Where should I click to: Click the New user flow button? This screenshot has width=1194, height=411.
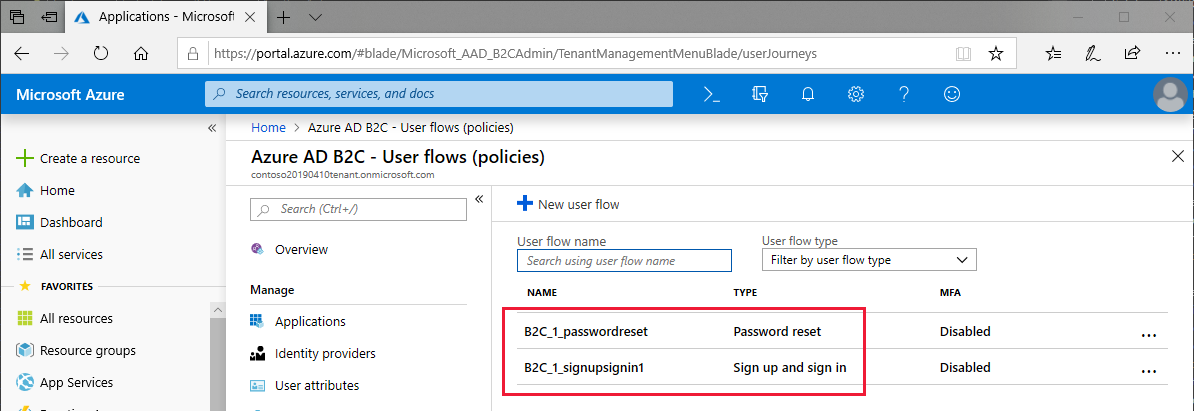(568, 204)
